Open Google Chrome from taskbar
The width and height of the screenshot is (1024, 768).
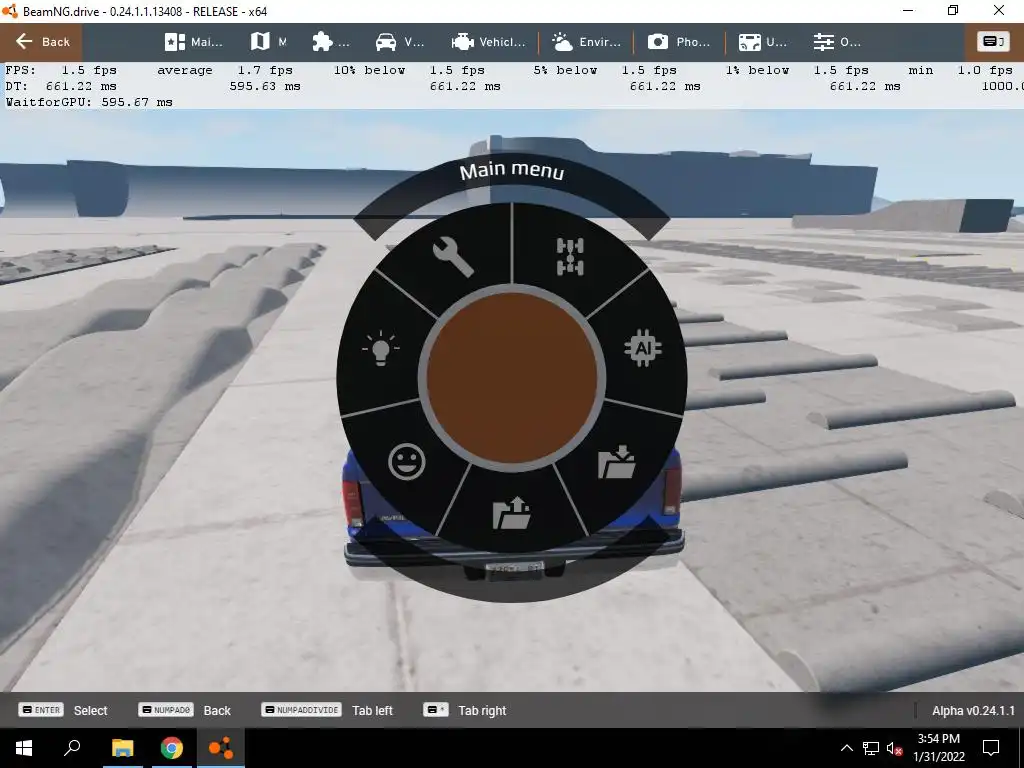coord(172,748)
